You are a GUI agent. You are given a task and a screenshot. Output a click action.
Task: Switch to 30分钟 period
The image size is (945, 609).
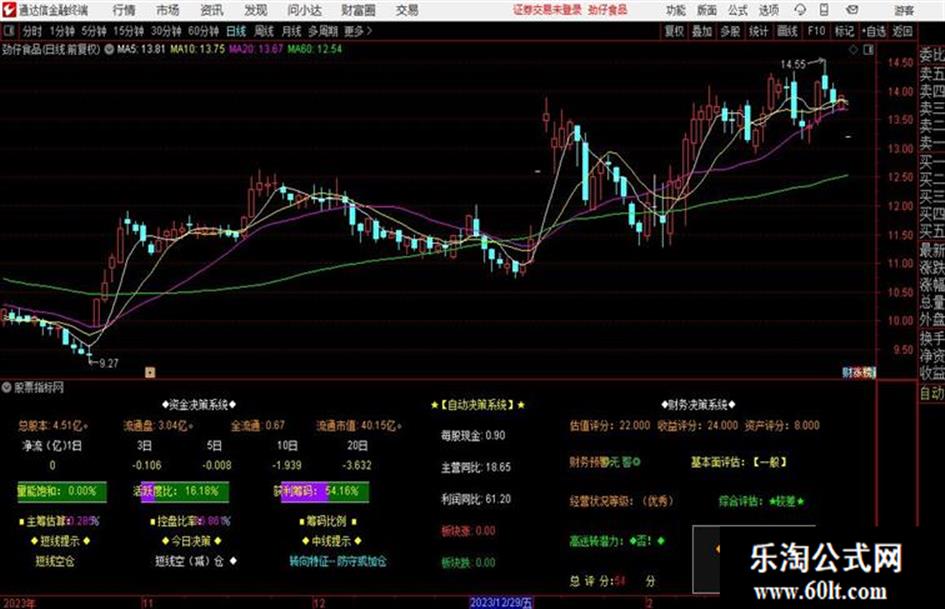(166, 31)
